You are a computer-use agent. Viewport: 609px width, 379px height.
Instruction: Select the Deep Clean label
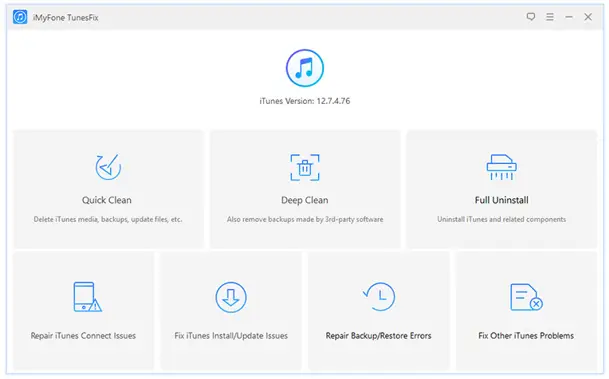(x=305, y=200)
